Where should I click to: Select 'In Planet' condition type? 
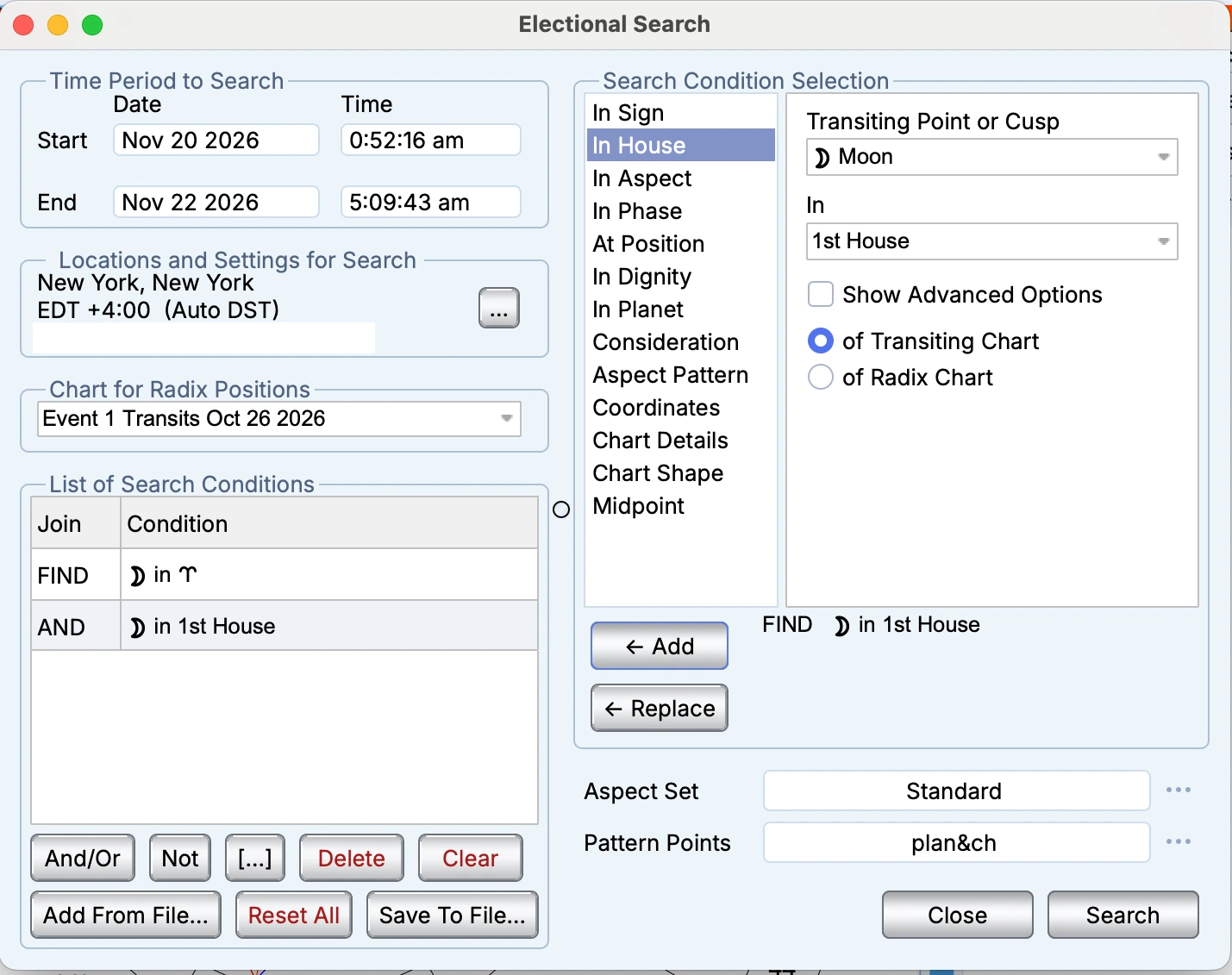click(x=680, y=309)
